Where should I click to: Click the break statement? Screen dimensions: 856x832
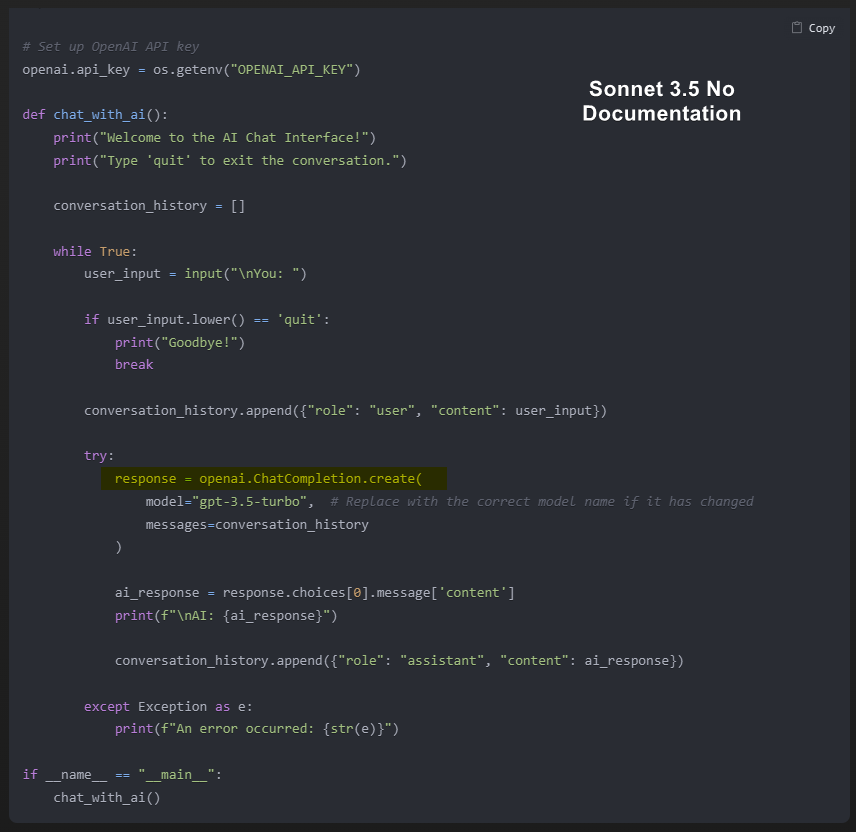pyautogui.click(x=133, y=364)
